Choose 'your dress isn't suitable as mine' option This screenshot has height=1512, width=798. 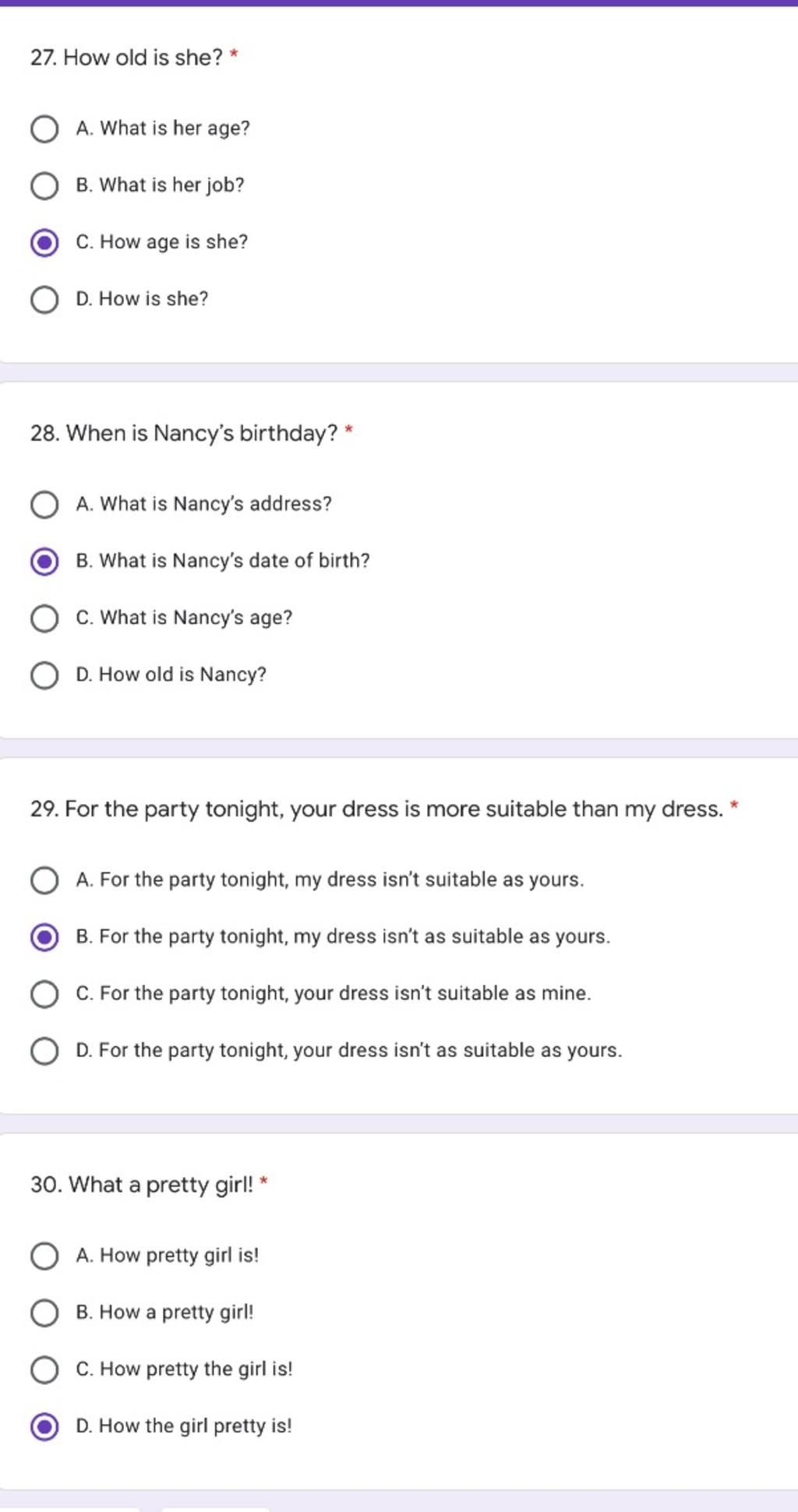pos(44,993)
